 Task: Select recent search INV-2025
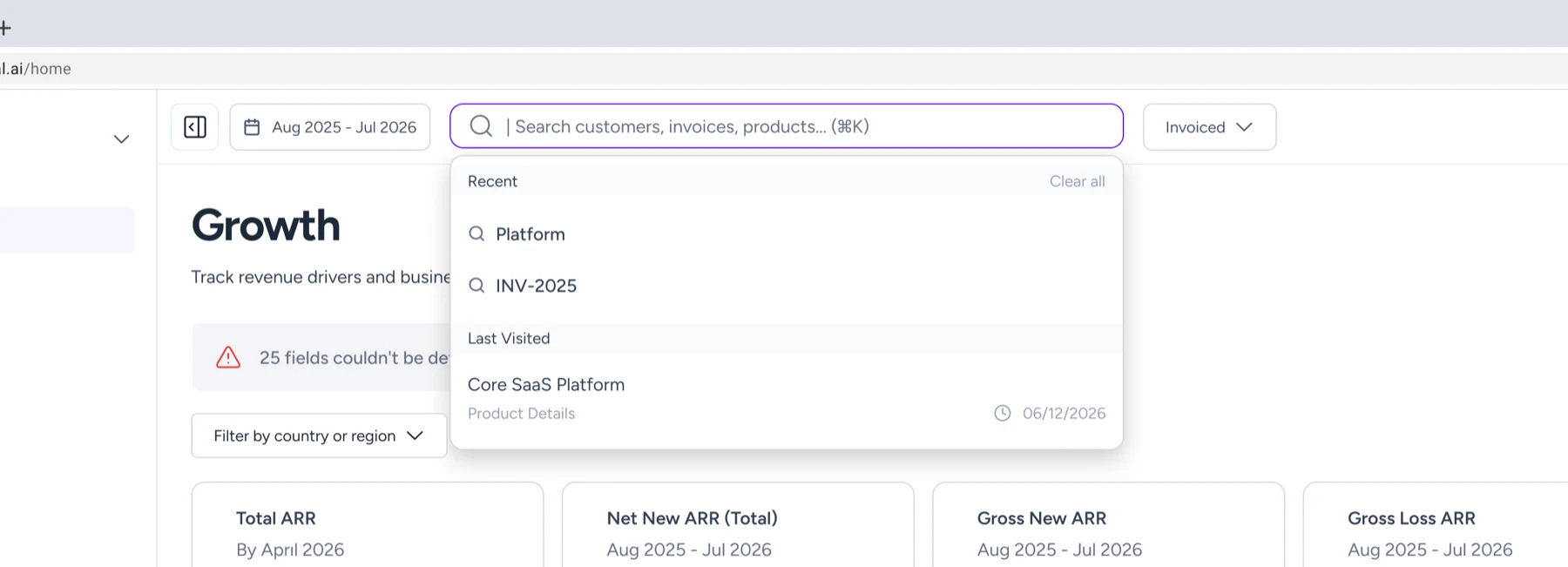tap(787, 285)
